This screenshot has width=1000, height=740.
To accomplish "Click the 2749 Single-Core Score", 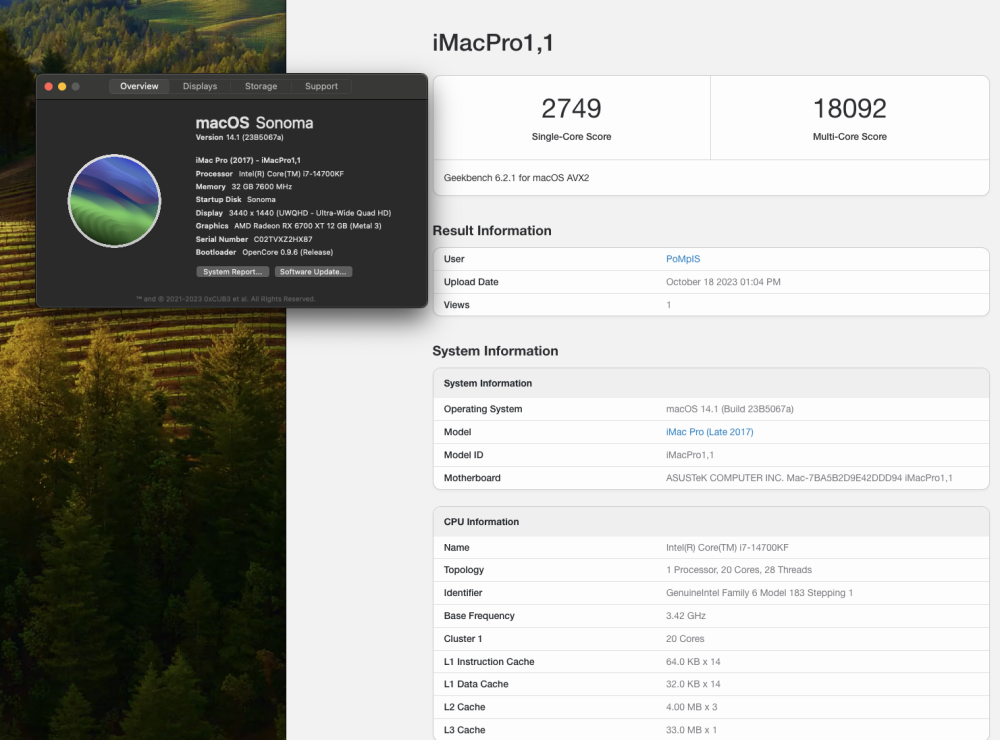I will (571, 108).
